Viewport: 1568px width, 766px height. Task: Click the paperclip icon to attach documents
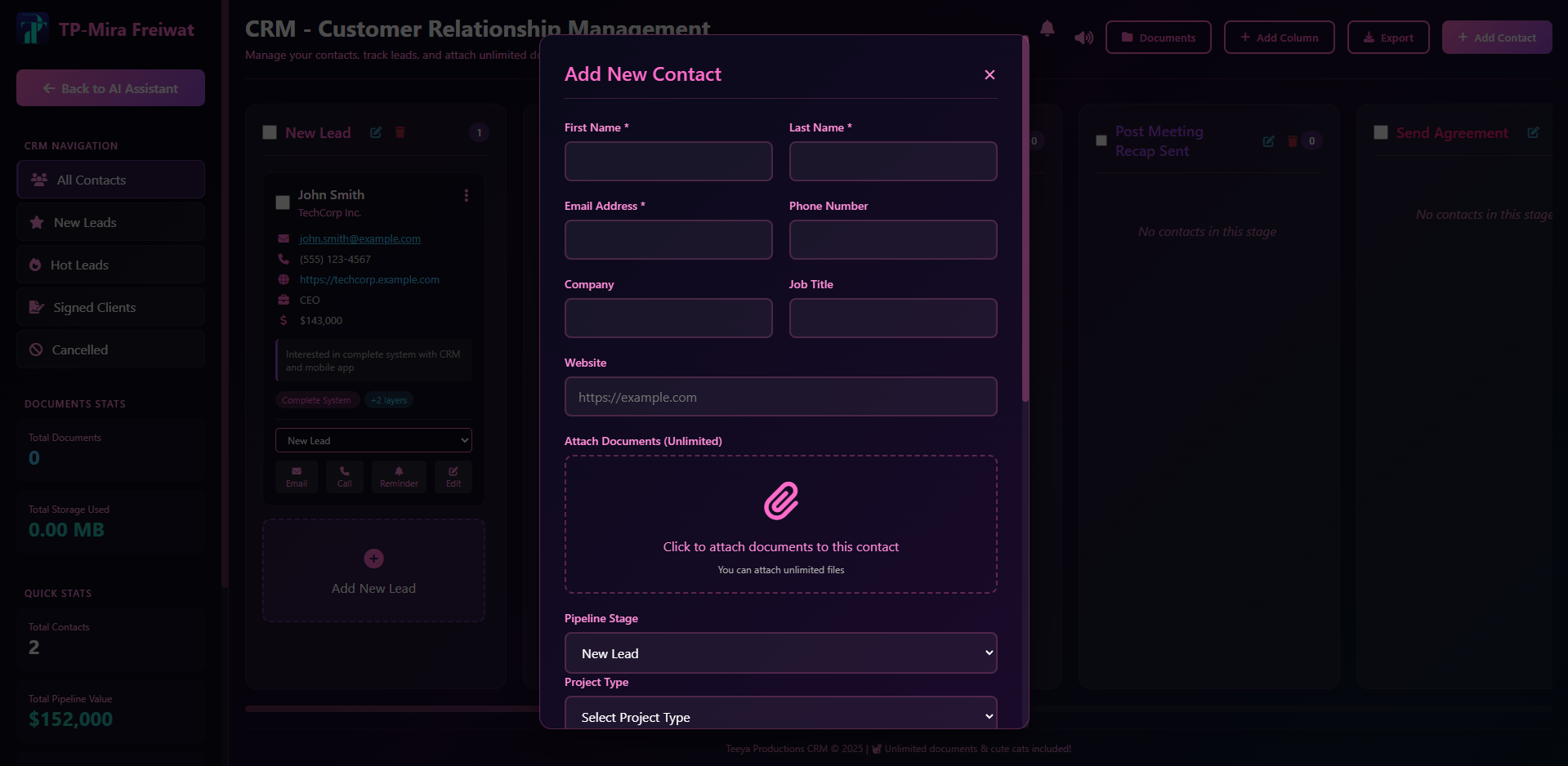(780, 501)
